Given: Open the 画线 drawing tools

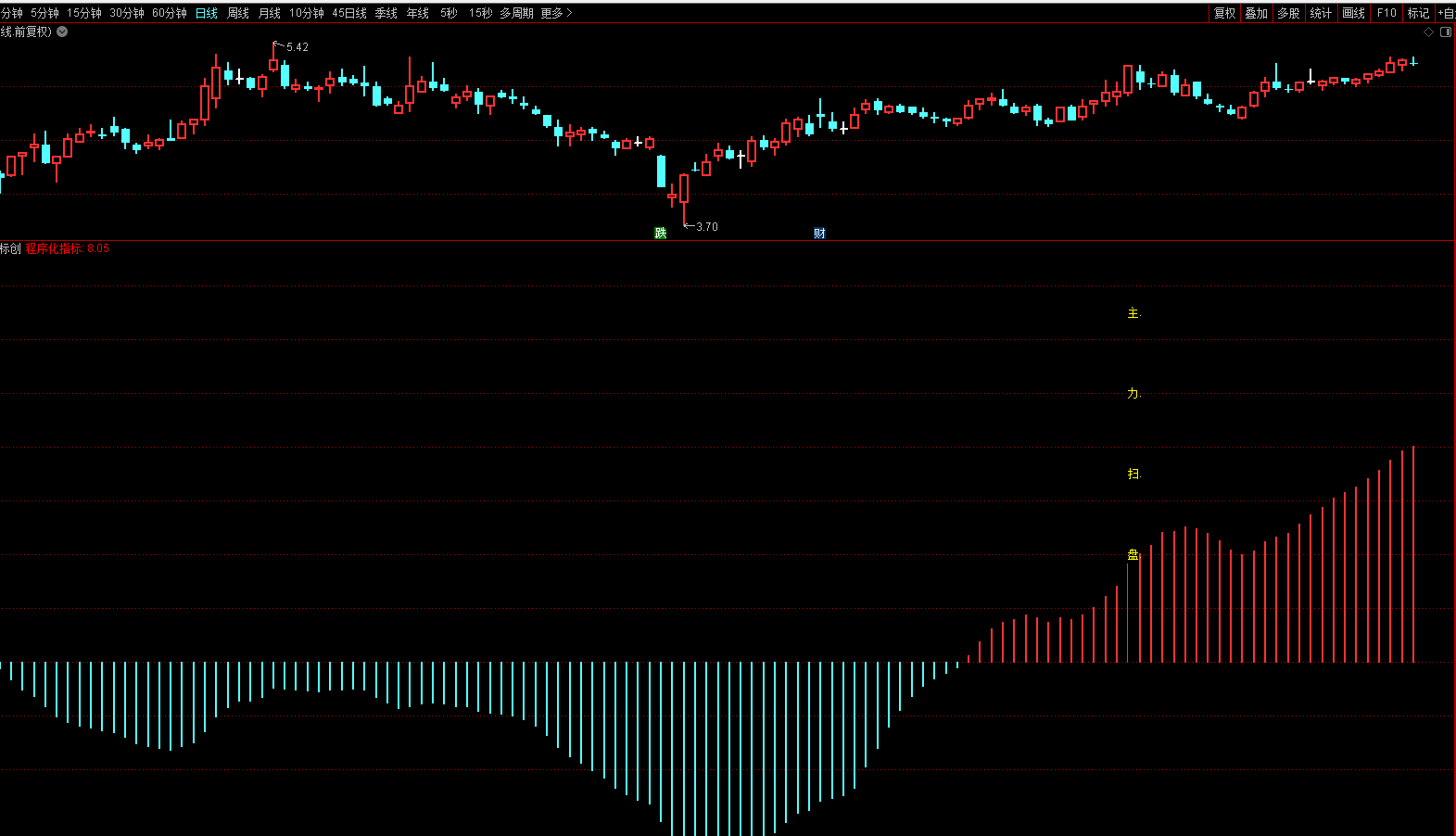Looking at the screenshot, I should 1353,13.
